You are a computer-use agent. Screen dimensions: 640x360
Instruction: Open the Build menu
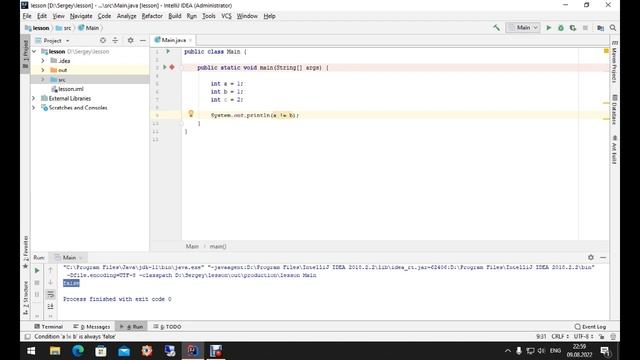[x=175, y=16]
